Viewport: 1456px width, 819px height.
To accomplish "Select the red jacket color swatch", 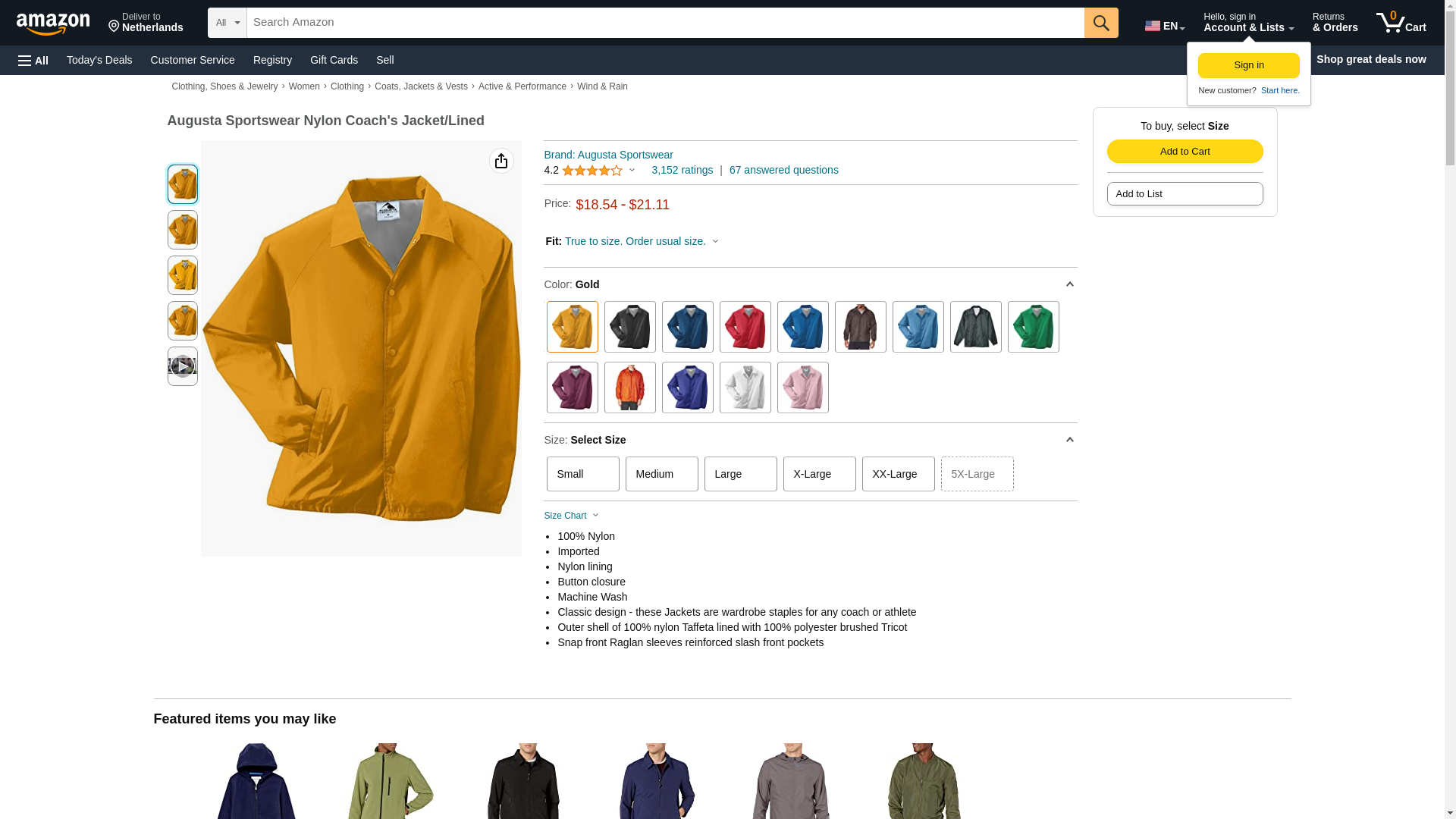I will [745, 327].
